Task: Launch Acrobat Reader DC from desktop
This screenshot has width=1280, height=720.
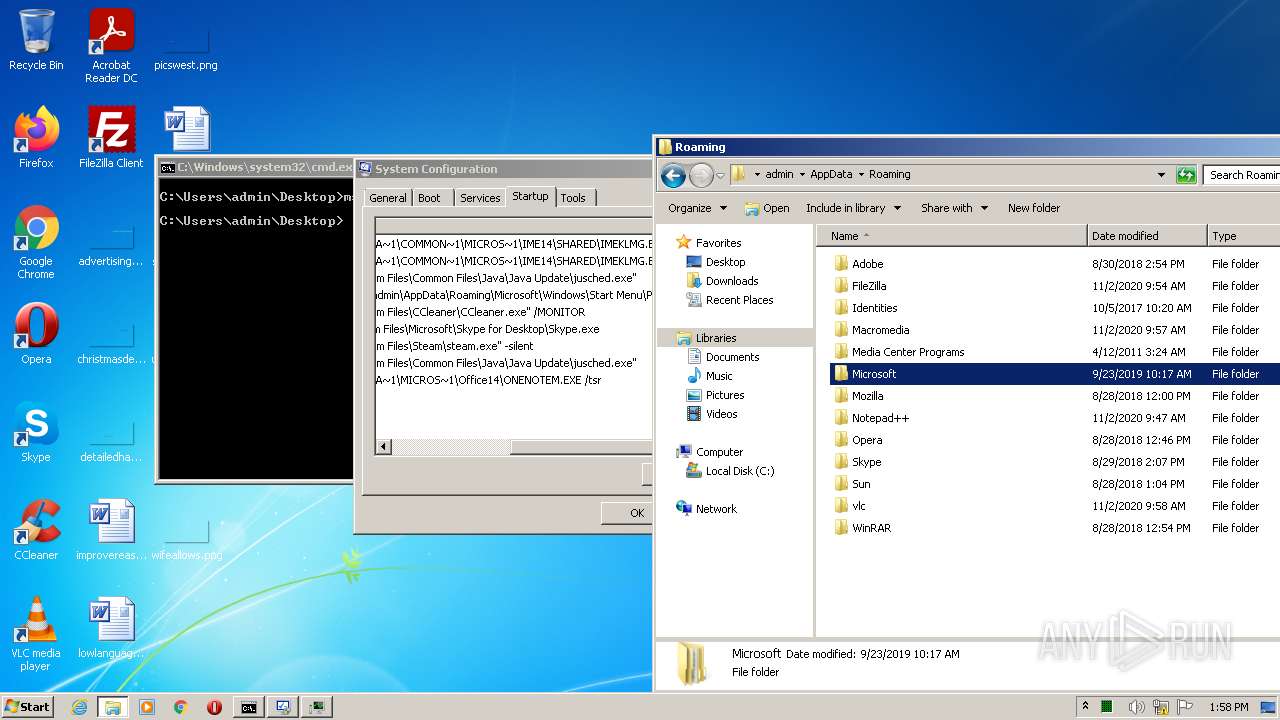Action: pos(111,46)
